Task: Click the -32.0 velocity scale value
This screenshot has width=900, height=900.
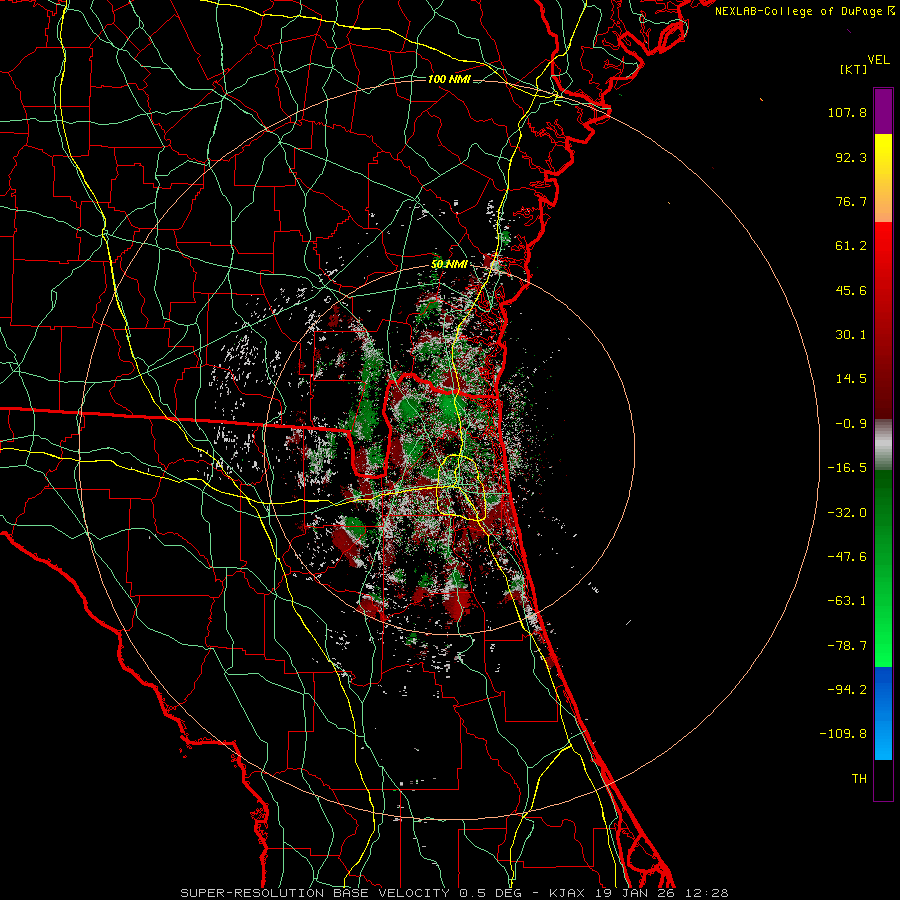Action: click(847, 513)
